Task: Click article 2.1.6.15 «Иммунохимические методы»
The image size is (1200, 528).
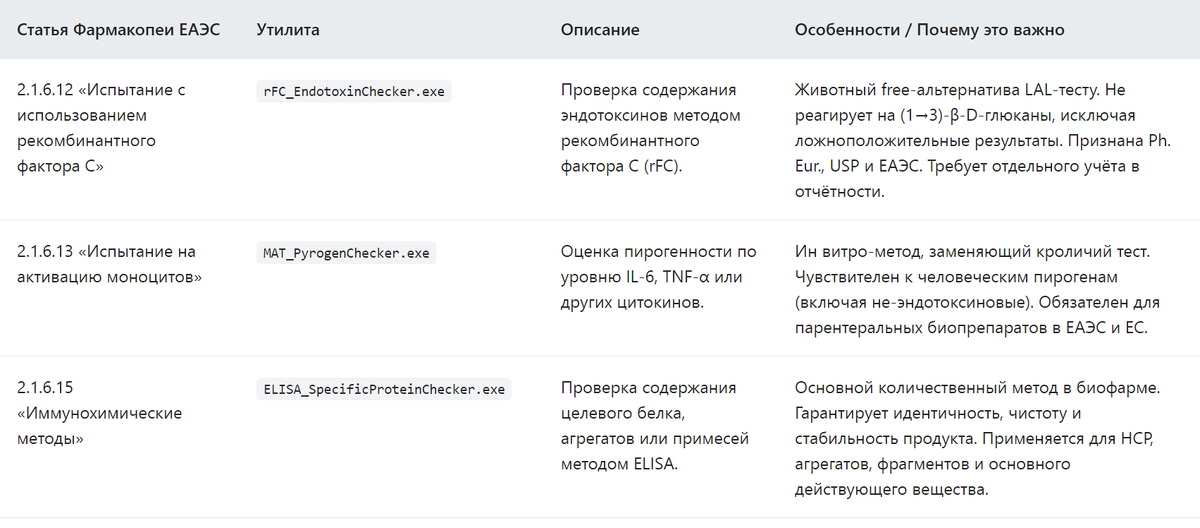Action: (99, 413)
